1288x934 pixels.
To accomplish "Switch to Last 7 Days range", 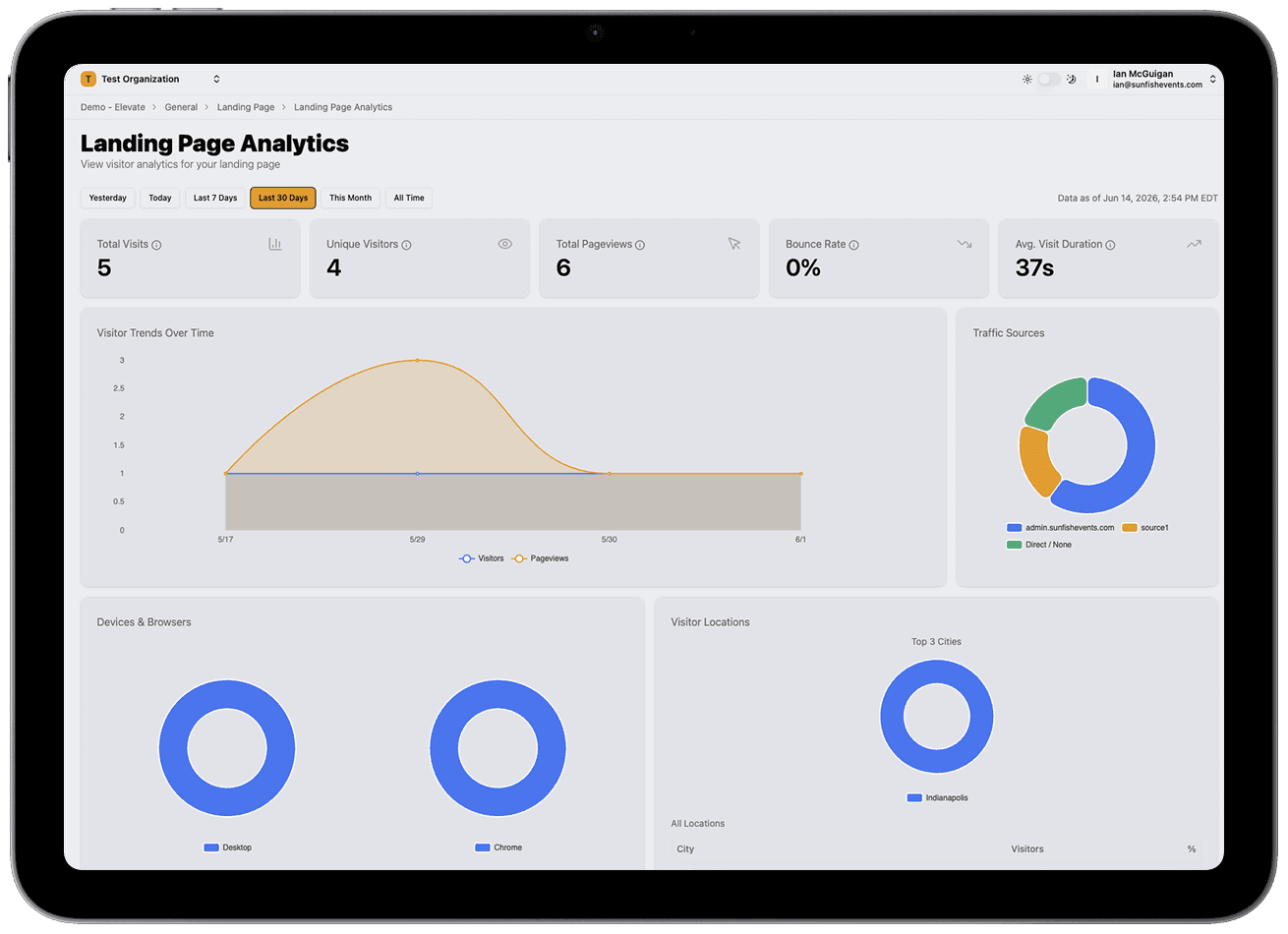I will [215, 199].
